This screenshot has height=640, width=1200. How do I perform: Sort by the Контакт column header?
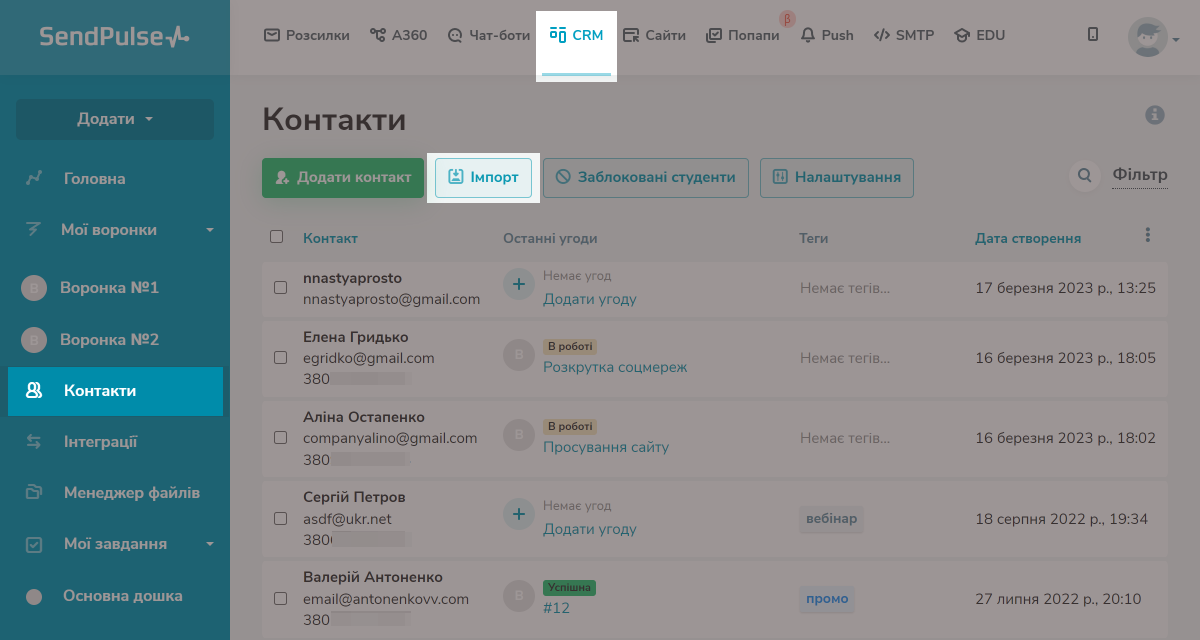tap(330, 238)
